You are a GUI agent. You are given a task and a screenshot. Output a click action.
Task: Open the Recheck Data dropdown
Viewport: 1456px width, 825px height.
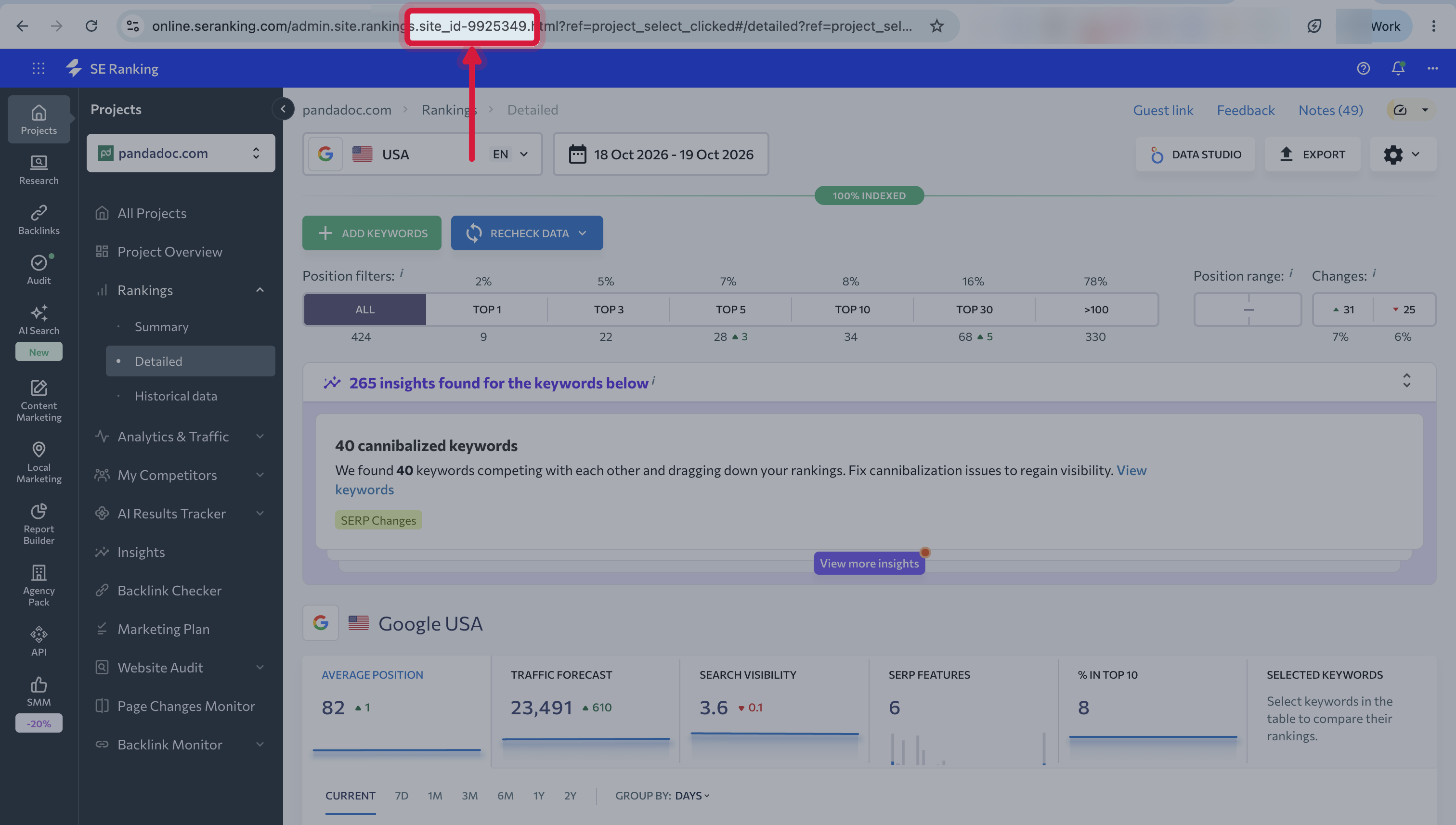click(527, 233)
